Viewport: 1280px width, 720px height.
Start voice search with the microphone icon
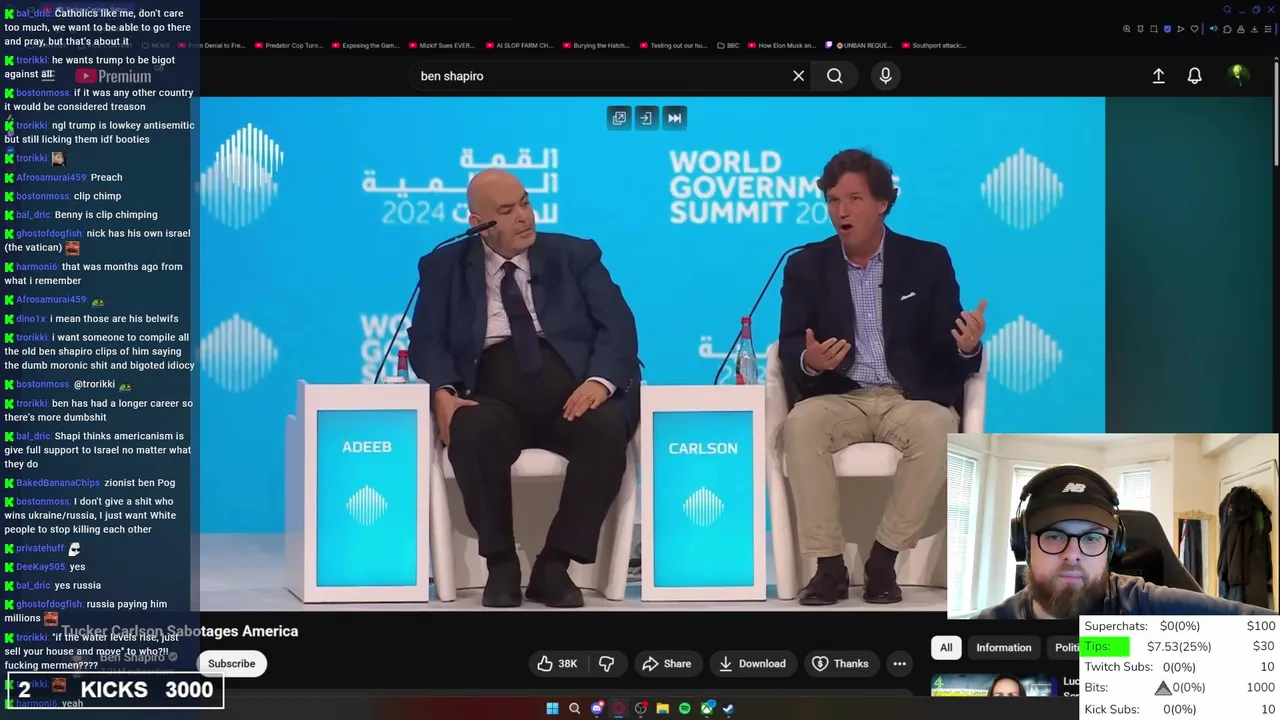point(885,76)
